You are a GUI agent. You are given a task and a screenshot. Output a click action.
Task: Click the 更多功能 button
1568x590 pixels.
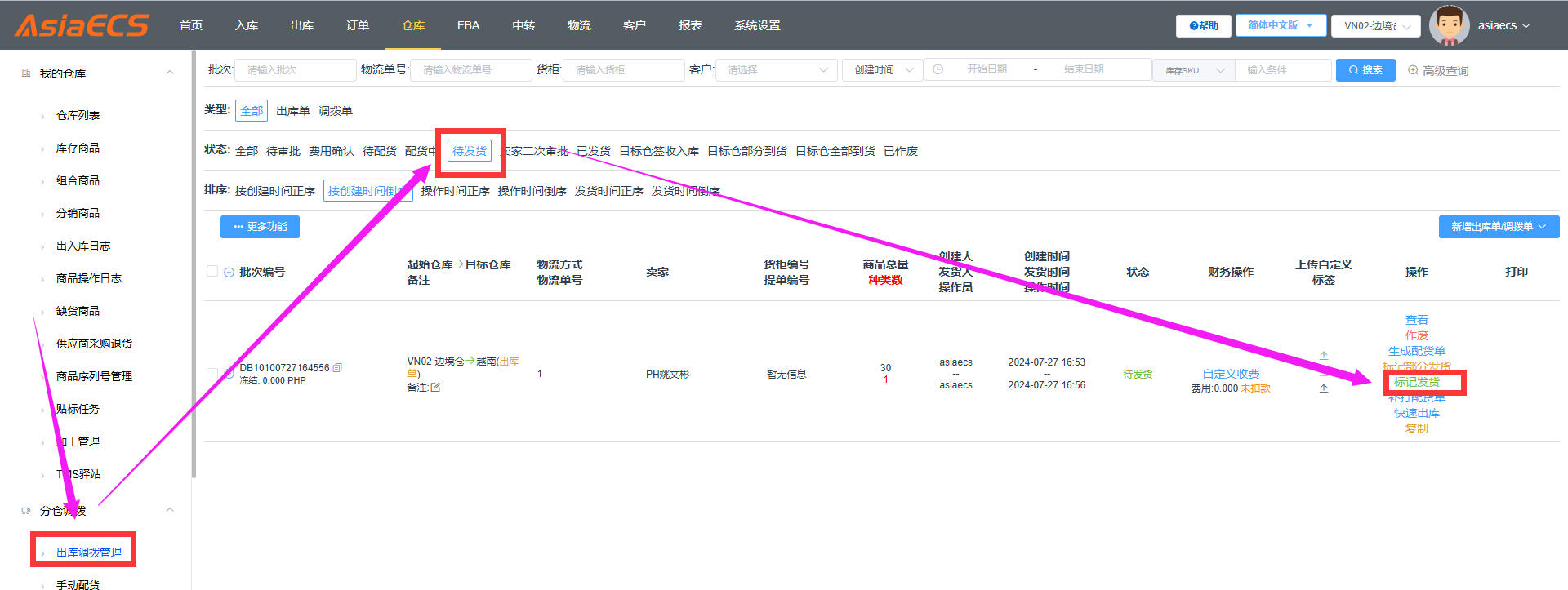[x=260, y=227]
